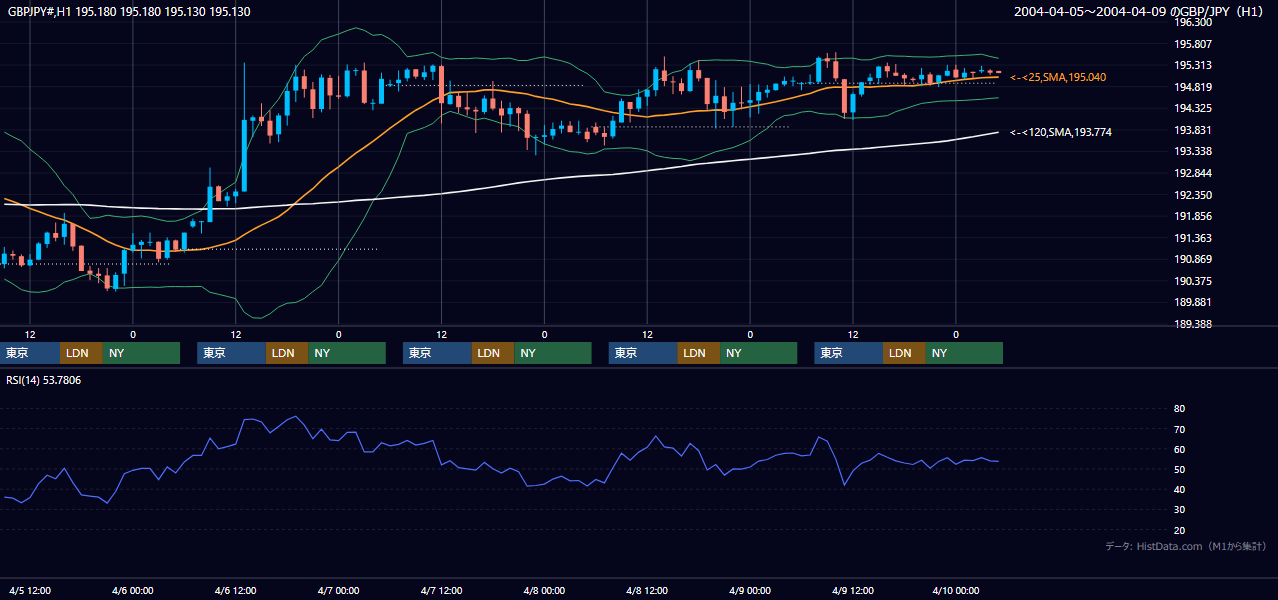Click the 4/7 12:00 date label

[x=441, y=591]
